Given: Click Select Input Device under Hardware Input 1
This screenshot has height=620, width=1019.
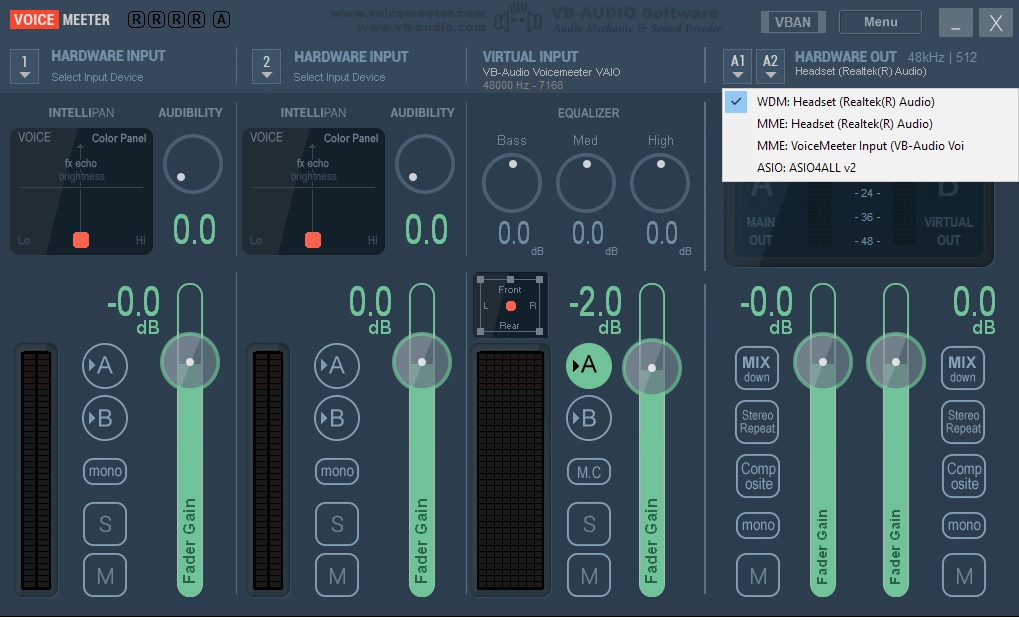Looking at the screenshot, I should click(x=97, y=77).
